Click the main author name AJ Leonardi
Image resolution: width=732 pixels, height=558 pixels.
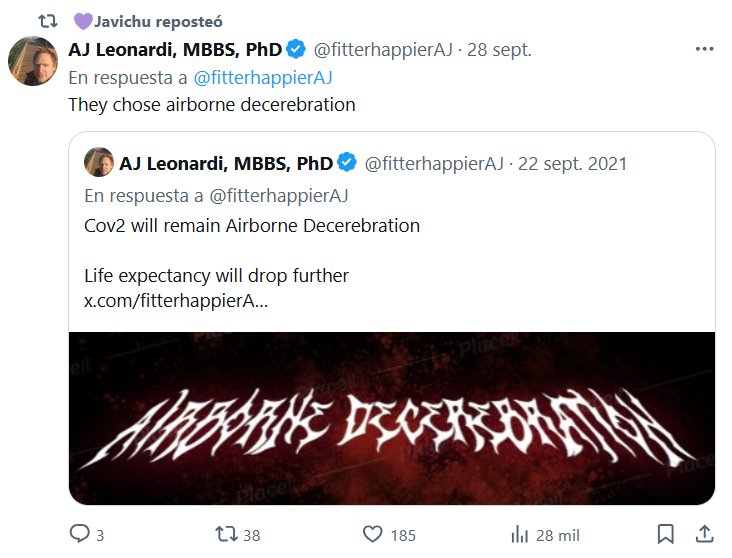point(175,49)
